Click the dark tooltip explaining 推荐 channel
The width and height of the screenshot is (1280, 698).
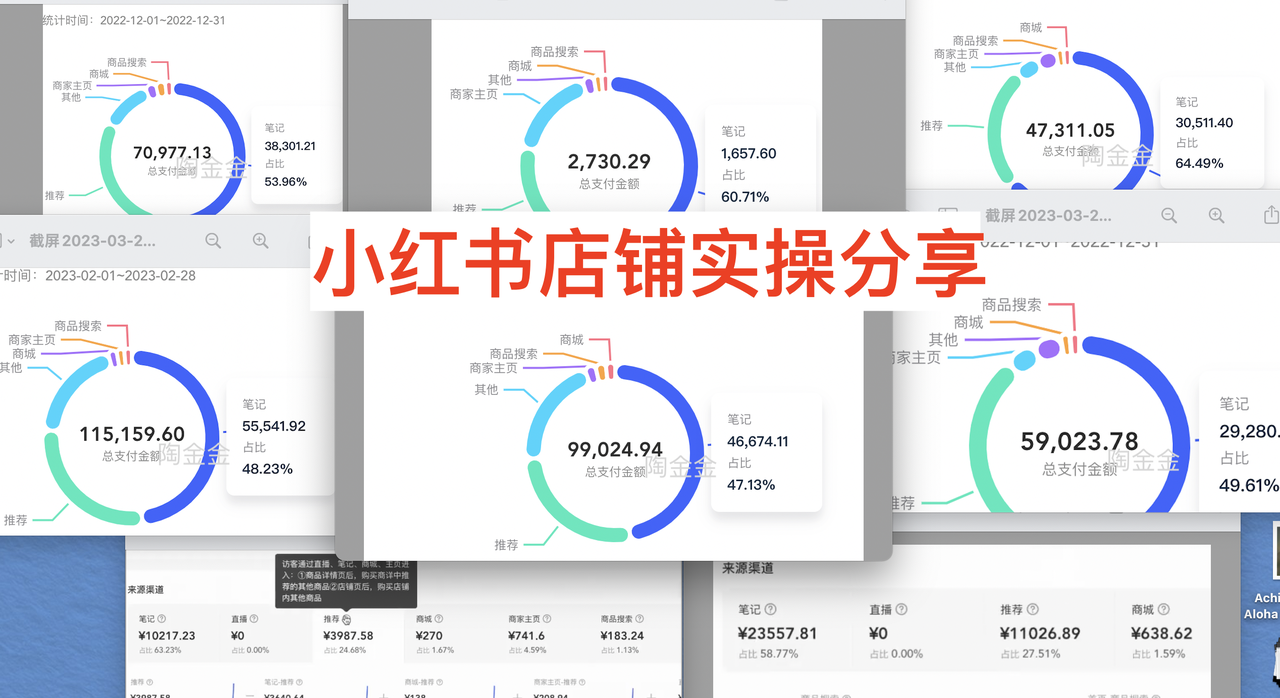click(x=346, y=581)
